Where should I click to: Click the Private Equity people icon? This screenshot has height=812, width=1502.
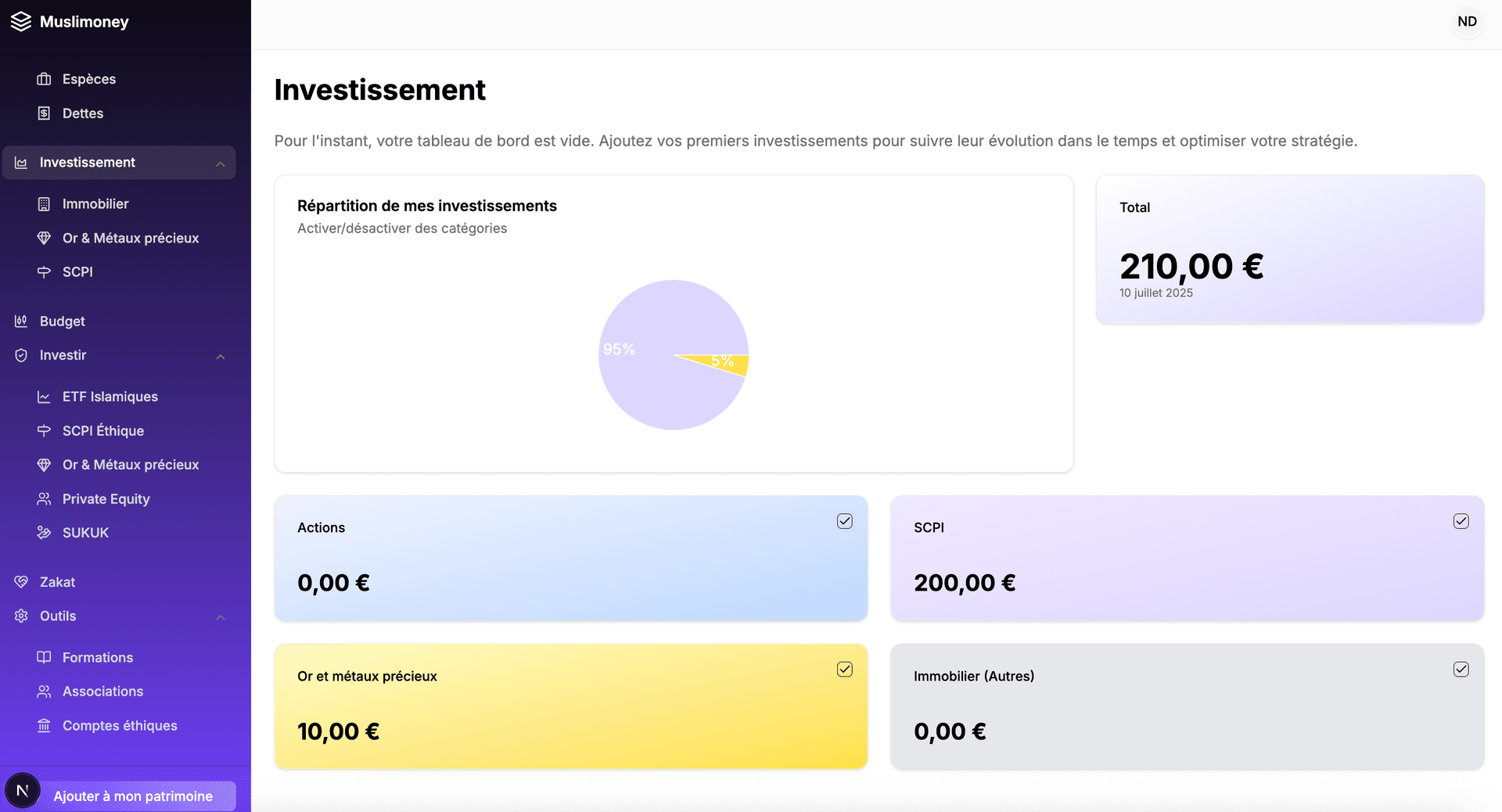click(x=44, y=499)
